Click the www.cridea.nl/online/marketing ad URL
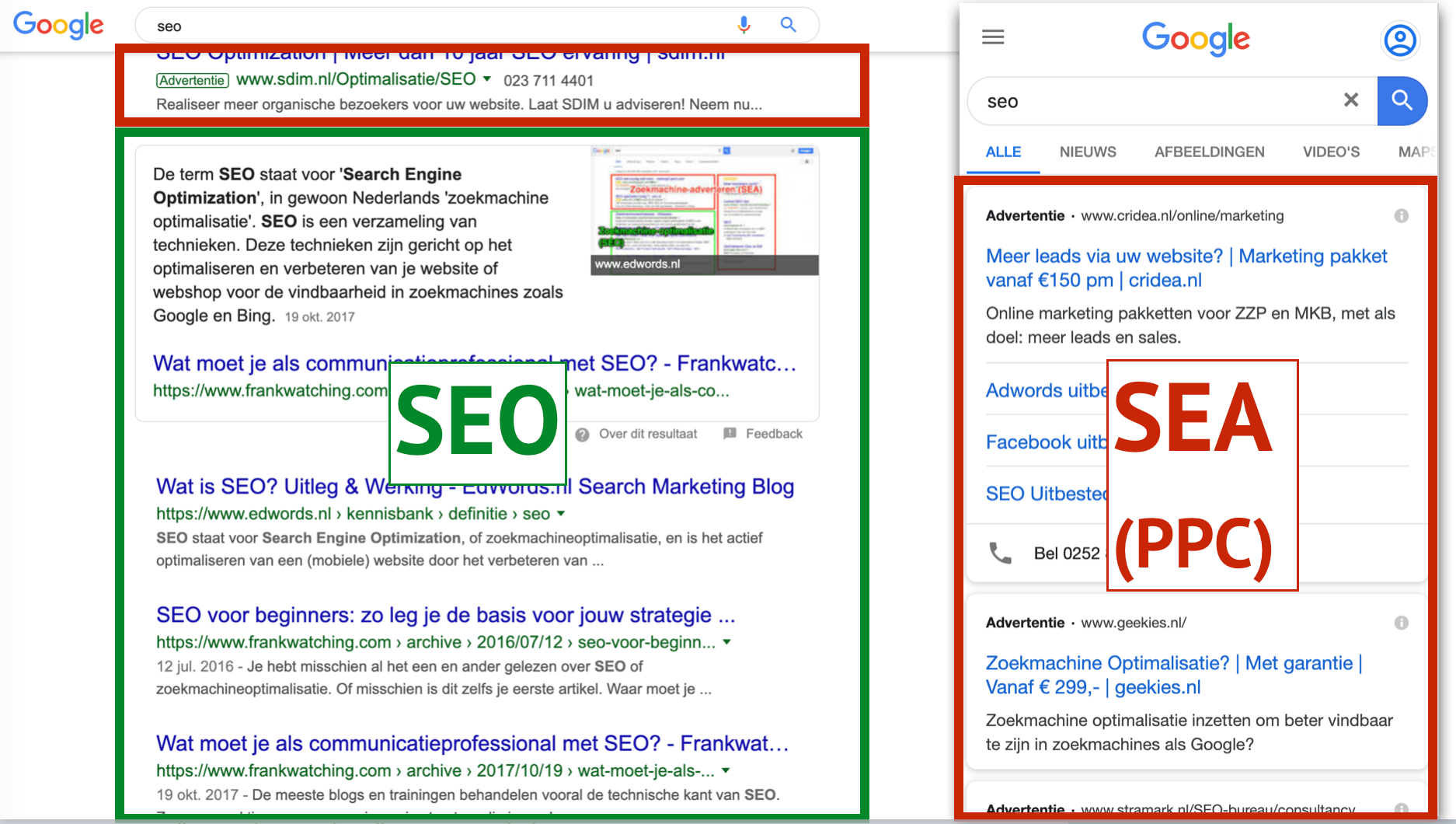 coord(1183,216)
